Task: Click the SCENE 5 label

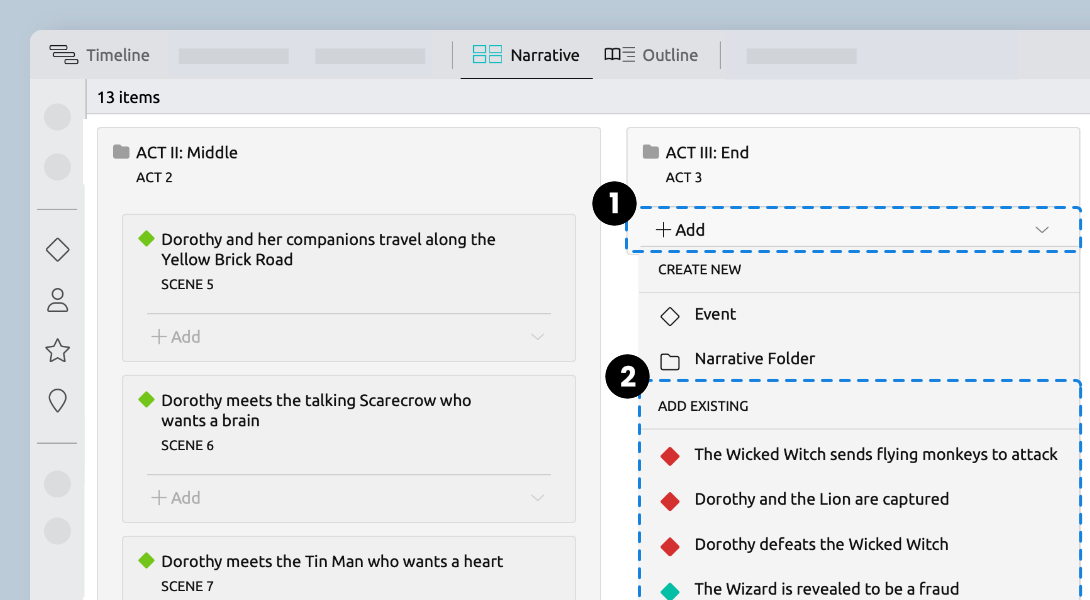Action: (x=187, y=284)
